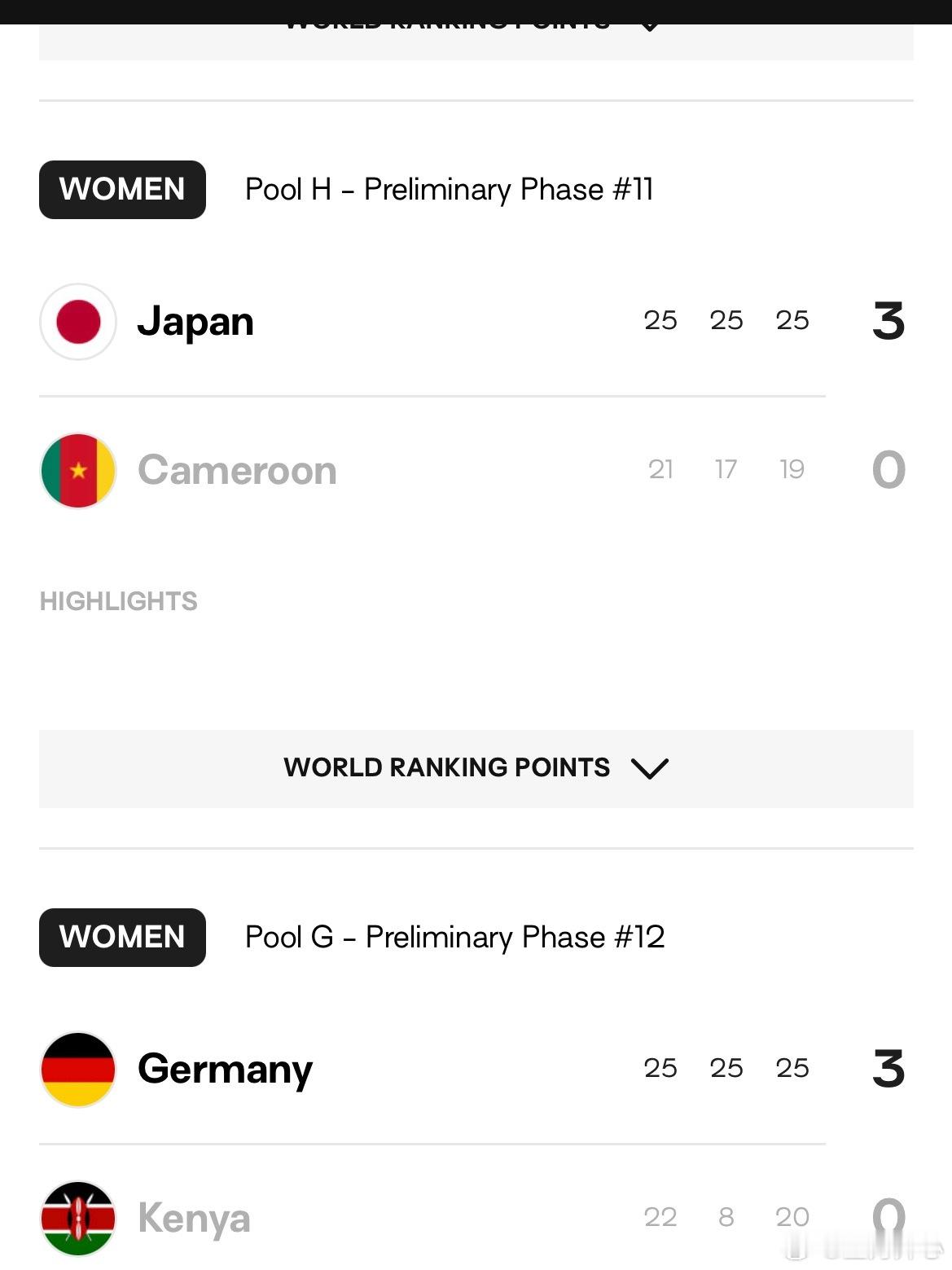Expand World Ranking Points under Japan match
The height and width of the screenshot is (1270, 952).
tap(476, 768)
